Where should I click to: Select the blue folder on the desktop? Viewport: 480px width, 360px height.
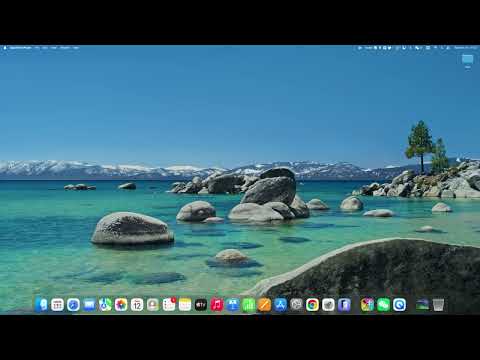(x=468, y=60)
